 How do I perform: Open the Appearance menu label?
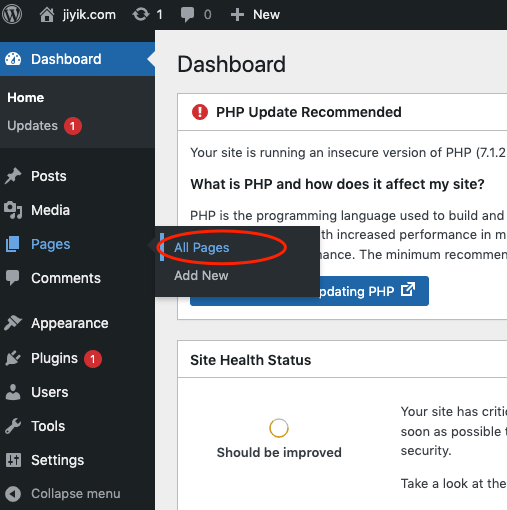click(70, 323)
